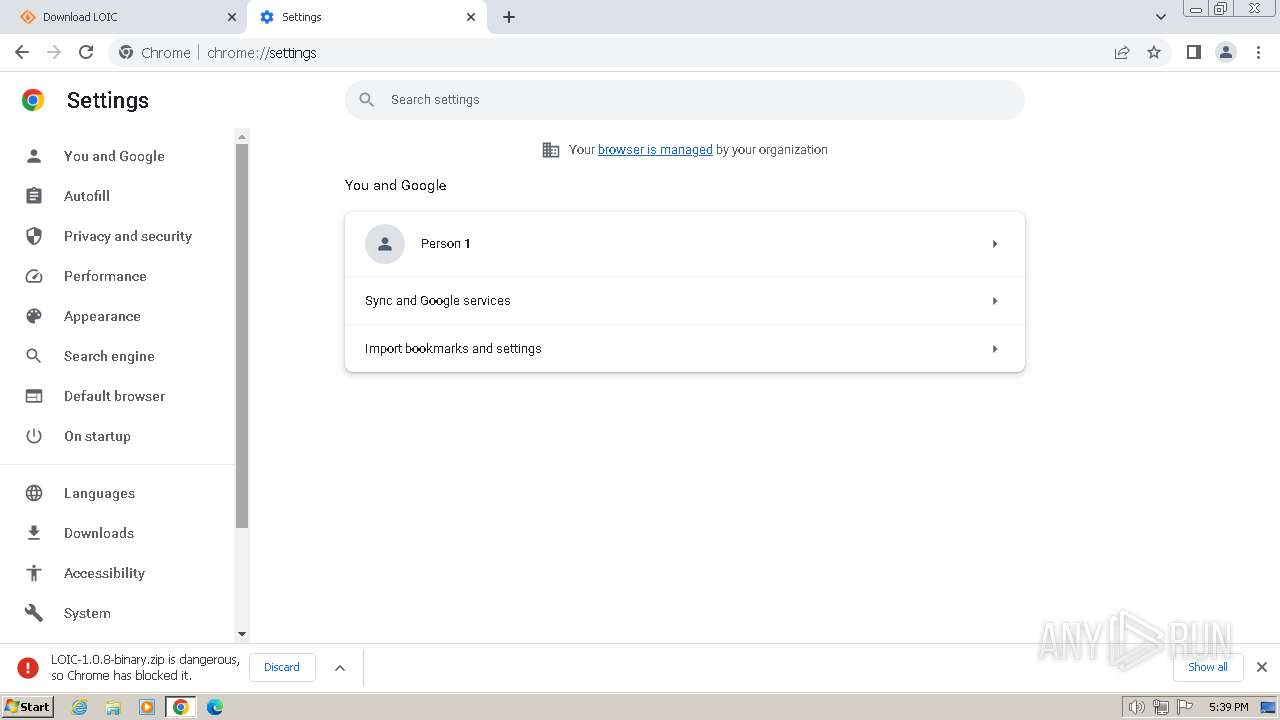Select the Settings tab
This screenshot has width=1280, height=720.
click(x=367, y=17)
